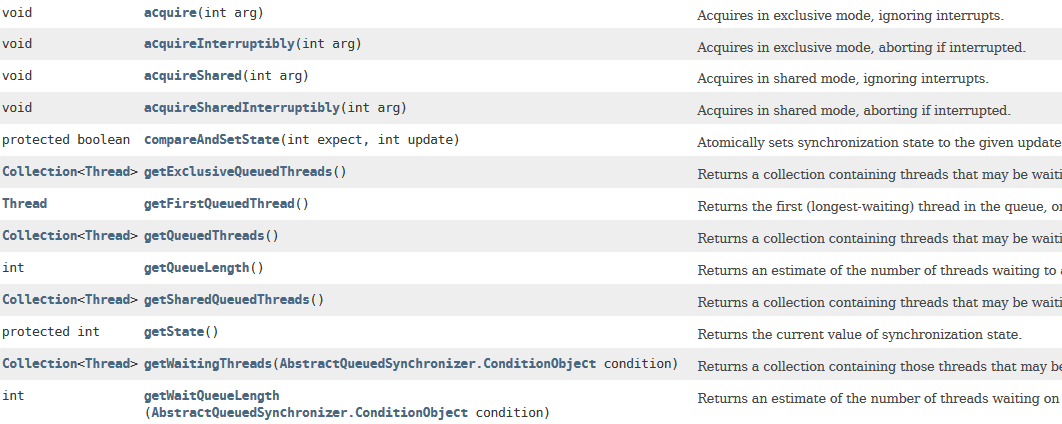Click the acquireInterruptibly method link
The width and height of the screenshot is (1062, 424).
click(x=219, y=44)
